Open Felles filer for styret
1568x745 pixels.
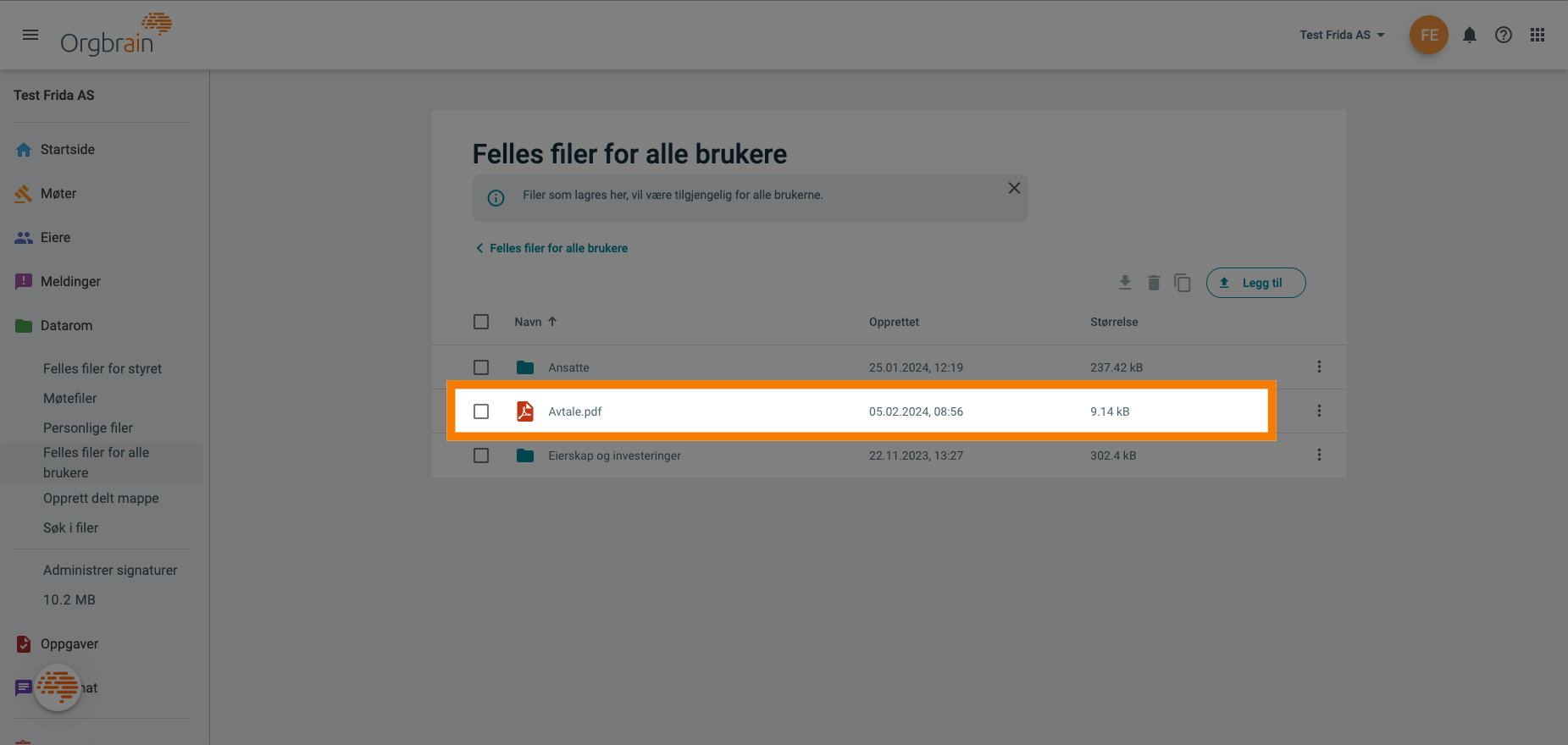[x=103, y=368]
